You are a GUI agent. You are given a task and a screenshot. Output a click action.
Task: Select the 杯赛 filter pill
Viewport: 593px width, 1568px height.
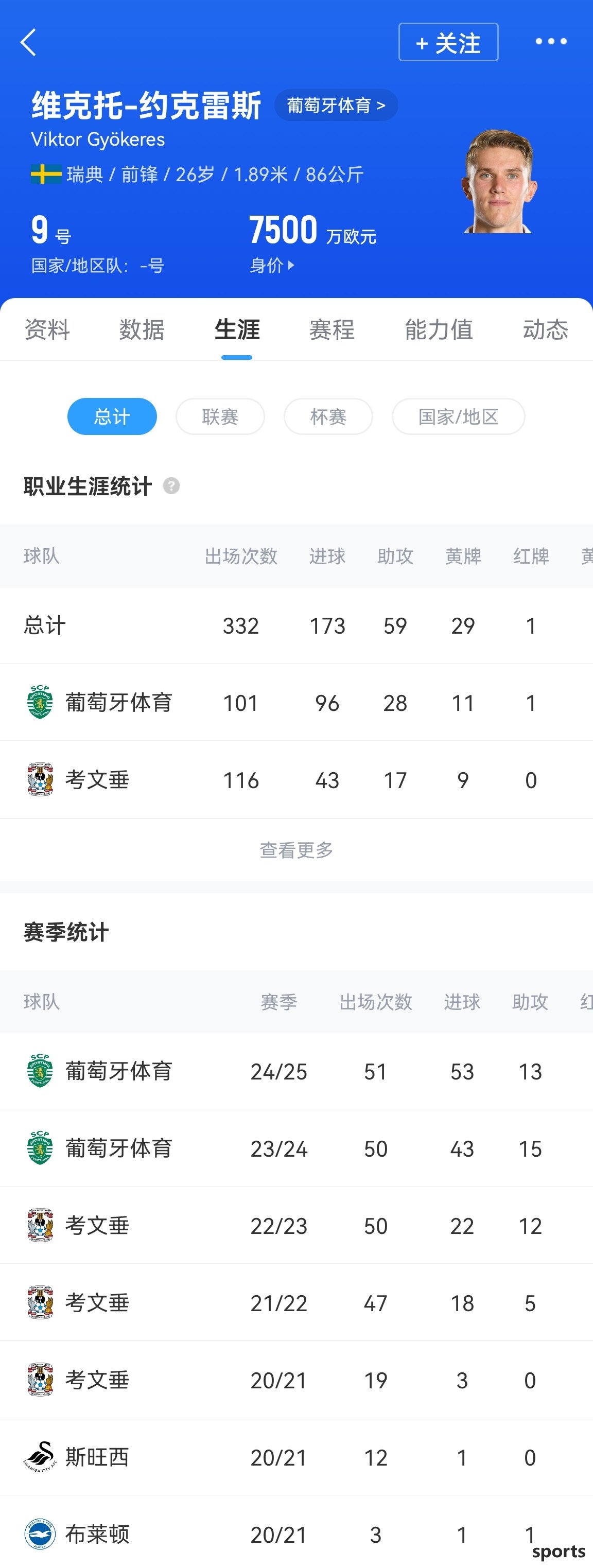(328, 416)
